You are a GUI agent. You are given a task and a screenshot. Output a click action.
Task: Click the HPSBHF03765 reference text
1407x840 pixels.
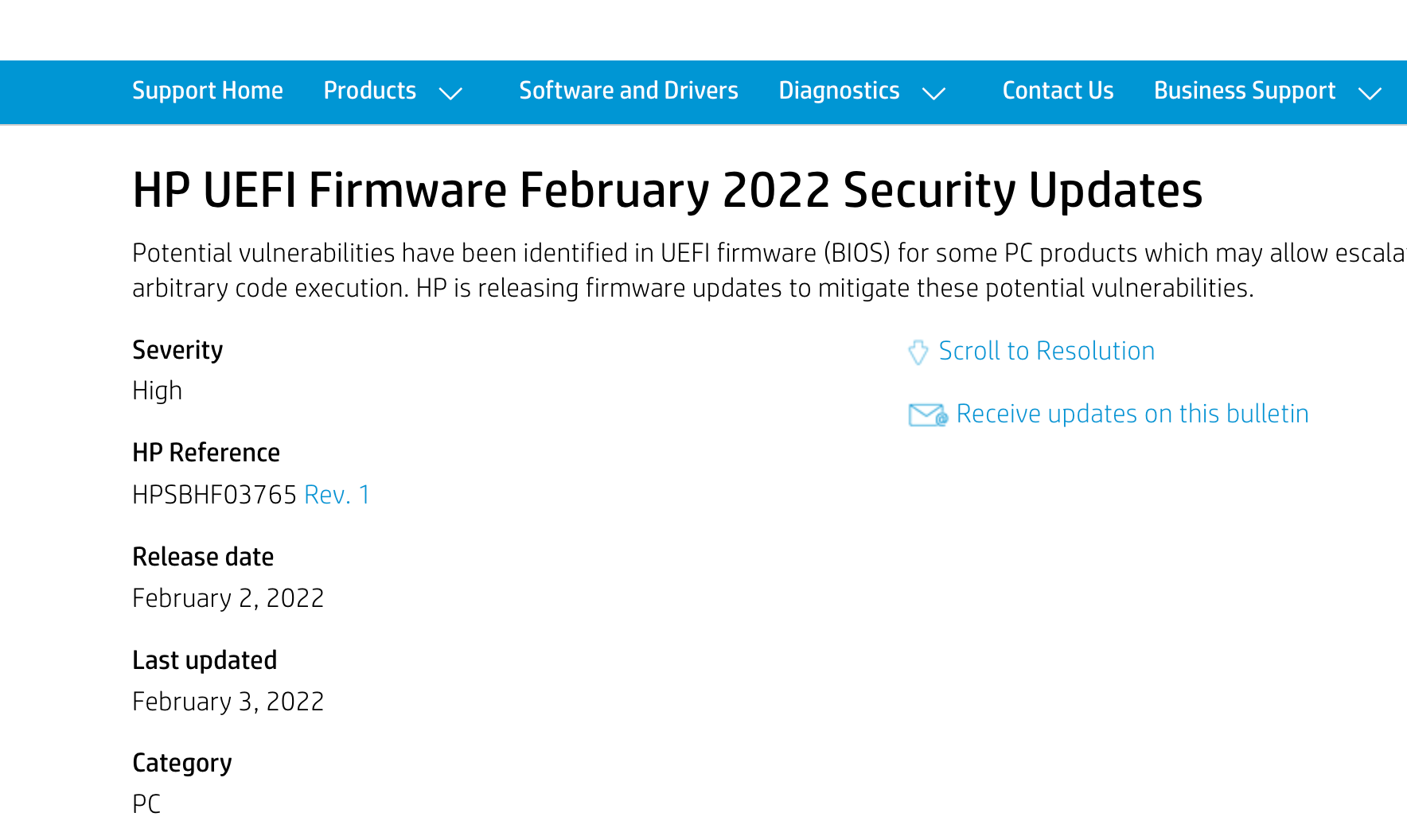click(x=215, y=495)
